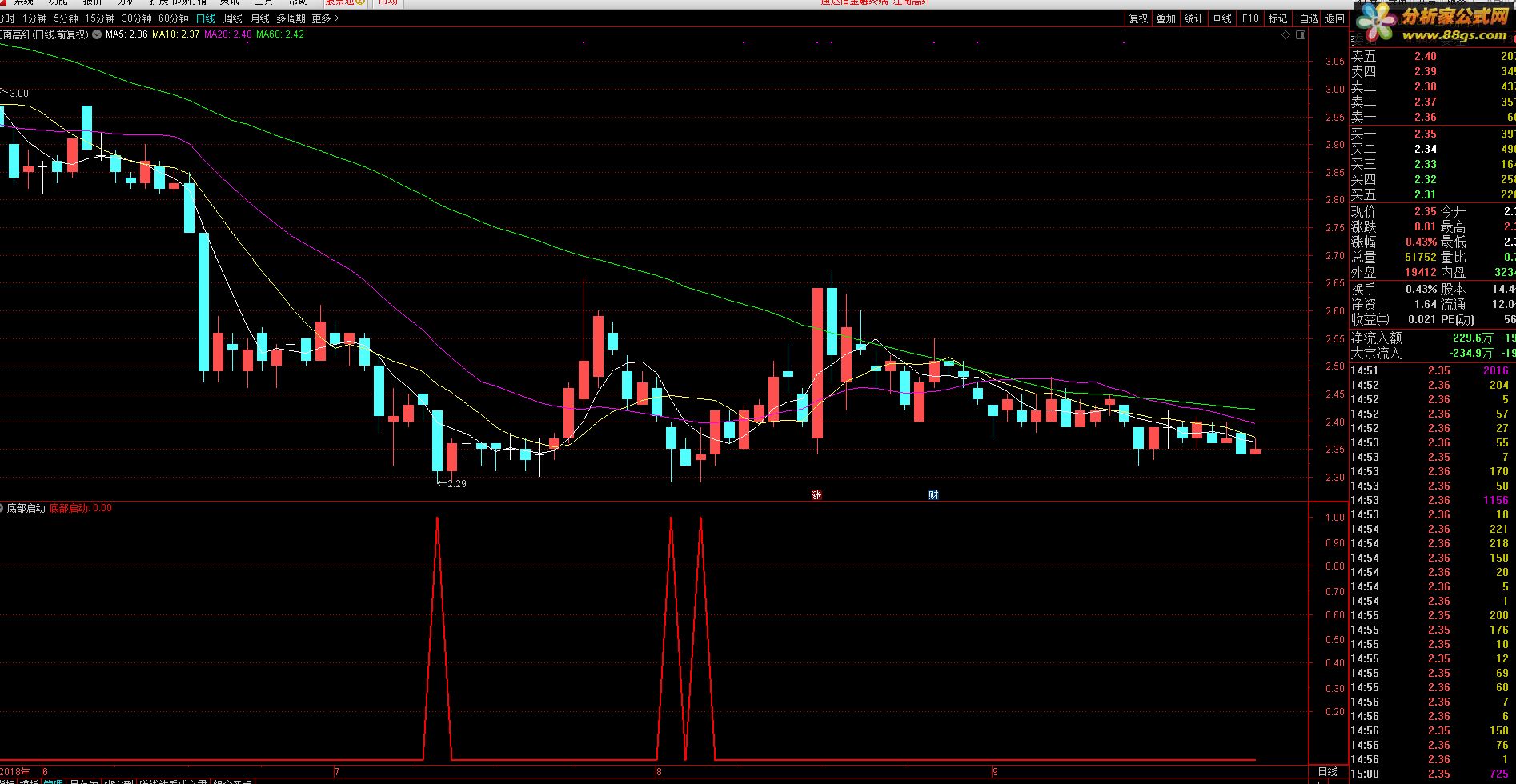Click the 卖一 price 2.36
Image resolution: width=1516 pixels, height=784 pixels.
(x=1425, y=117)
